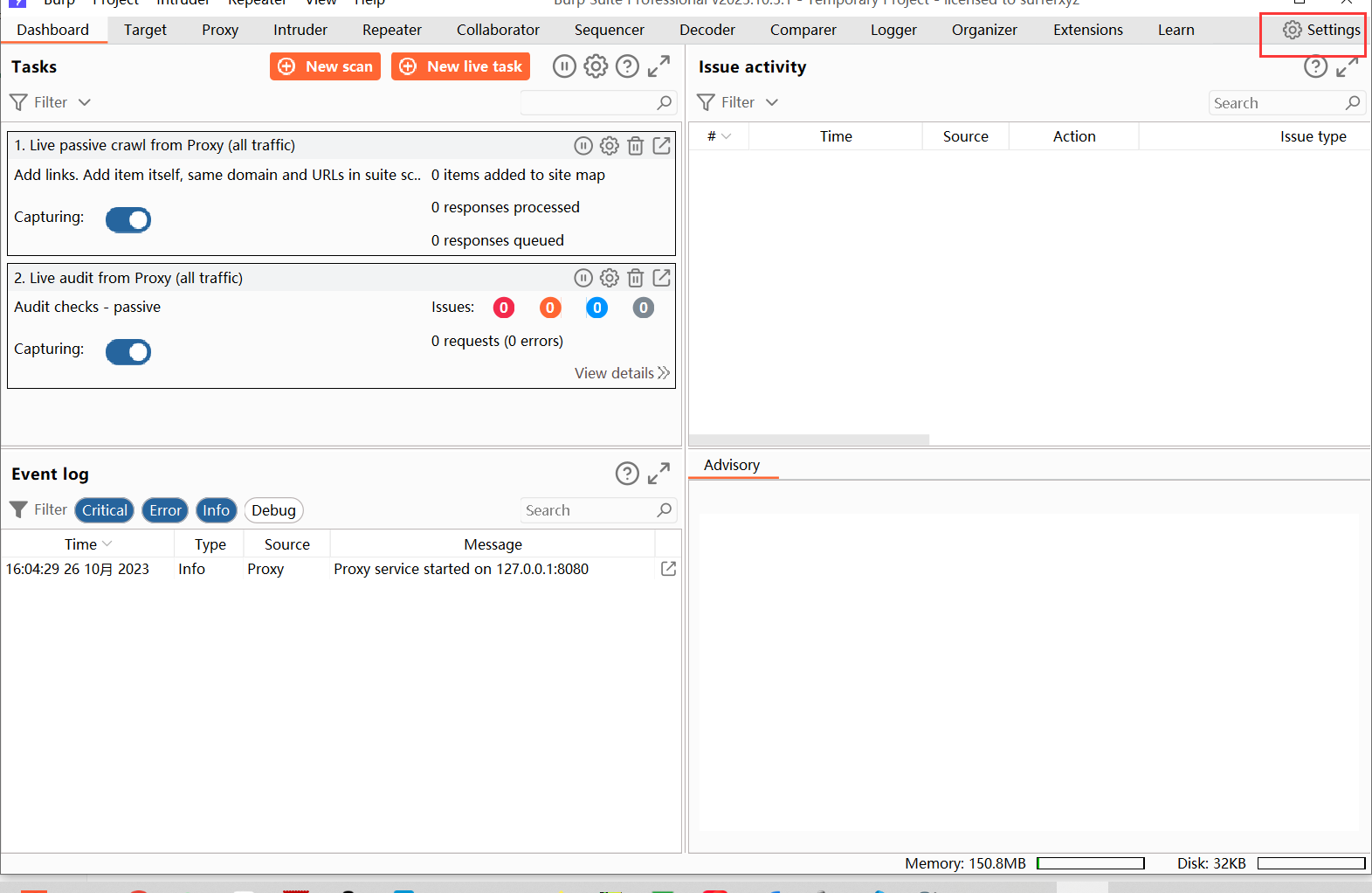
Task: Open task execution settings gear in Tasks header
Action: (596, 66)
